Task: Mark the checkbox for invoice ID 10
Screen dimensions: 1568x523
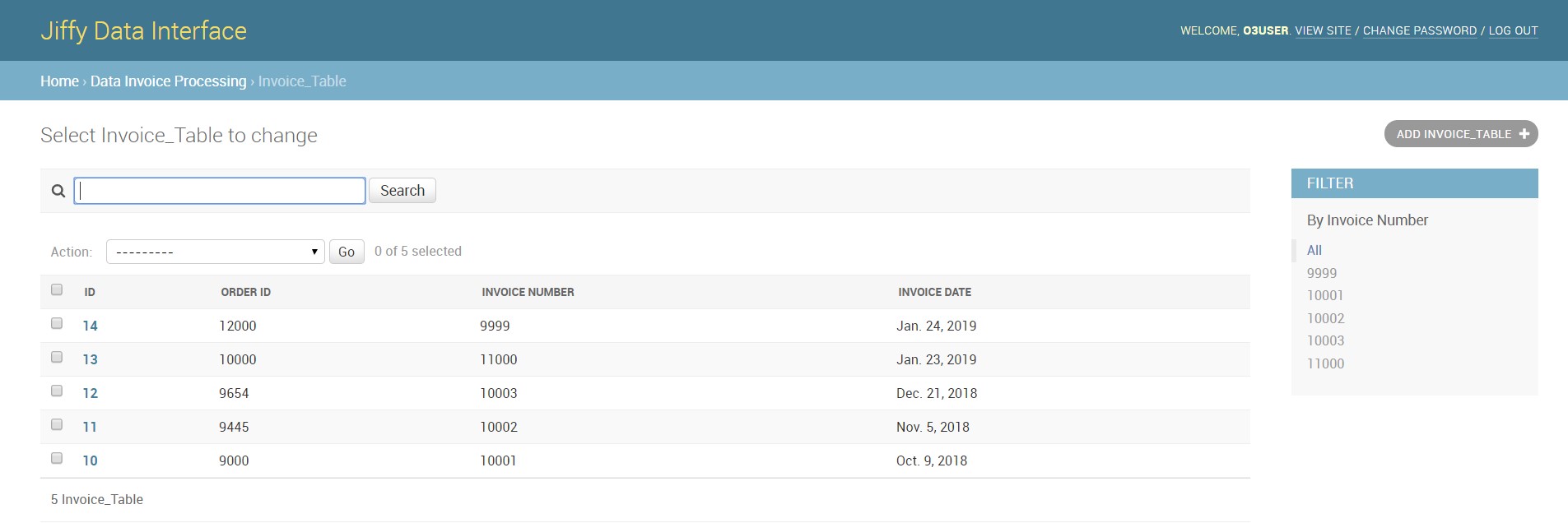Action: pyautogui.click(x=57, y=458)
